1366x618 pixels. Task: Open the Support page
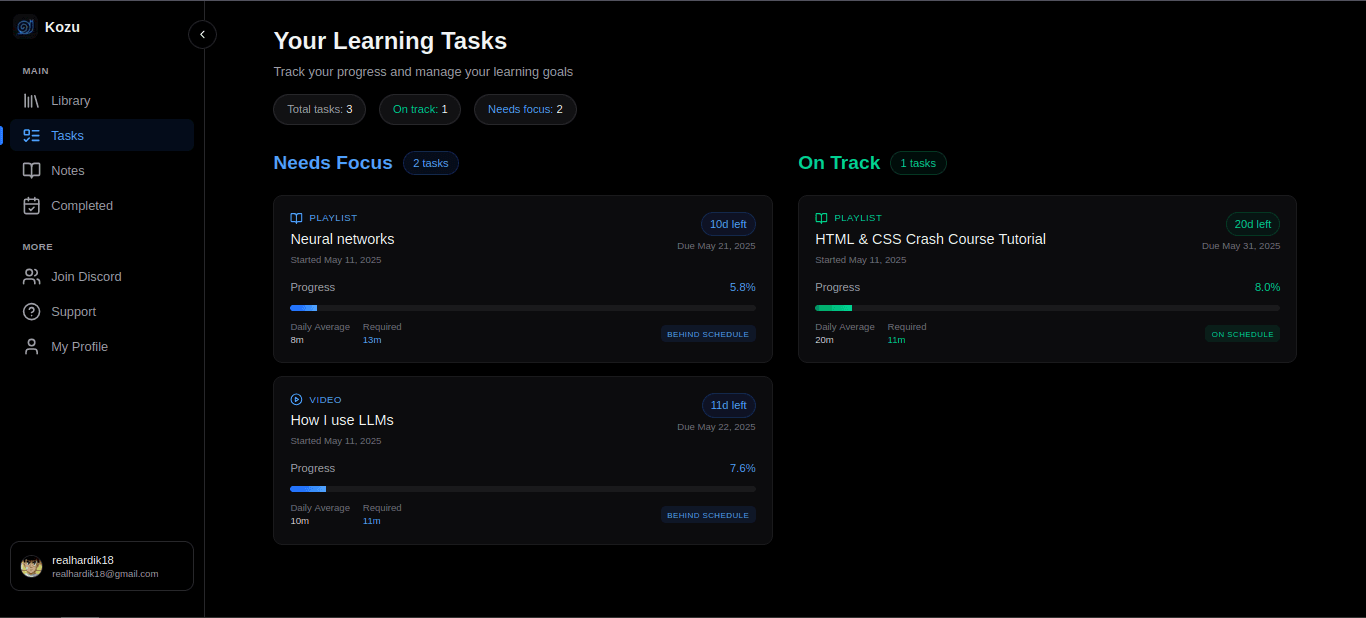point(74,311)
